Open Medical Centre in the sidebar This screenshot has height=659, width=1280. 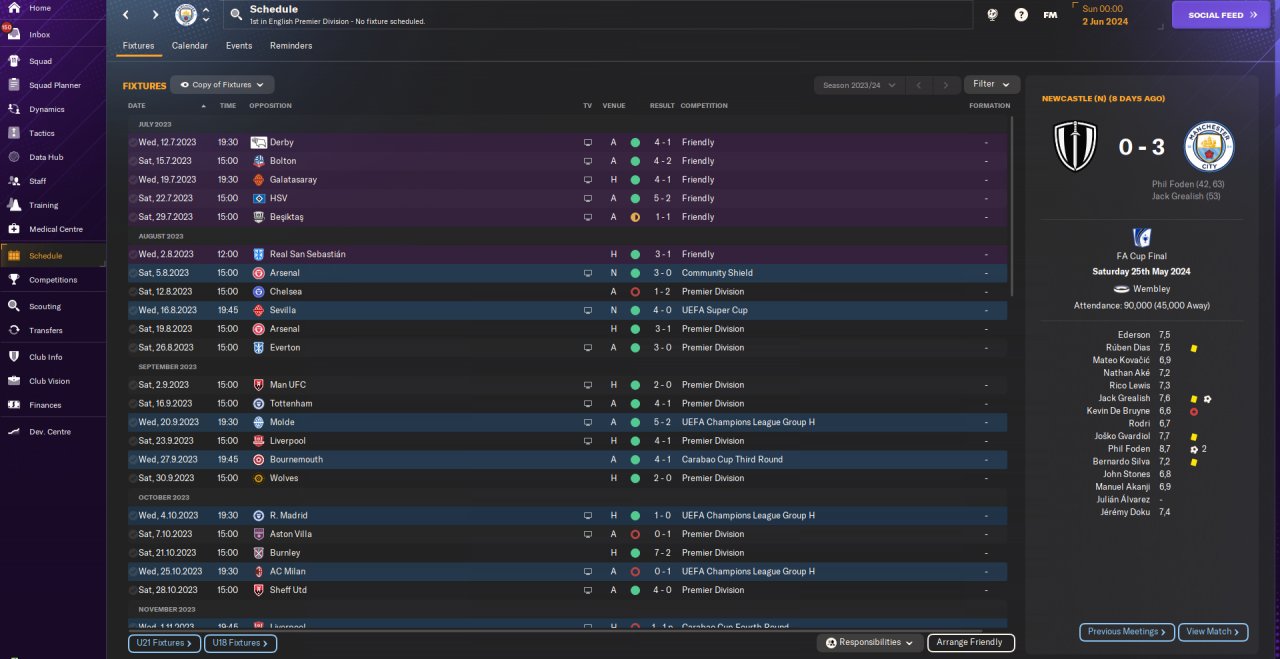point(55,229)
